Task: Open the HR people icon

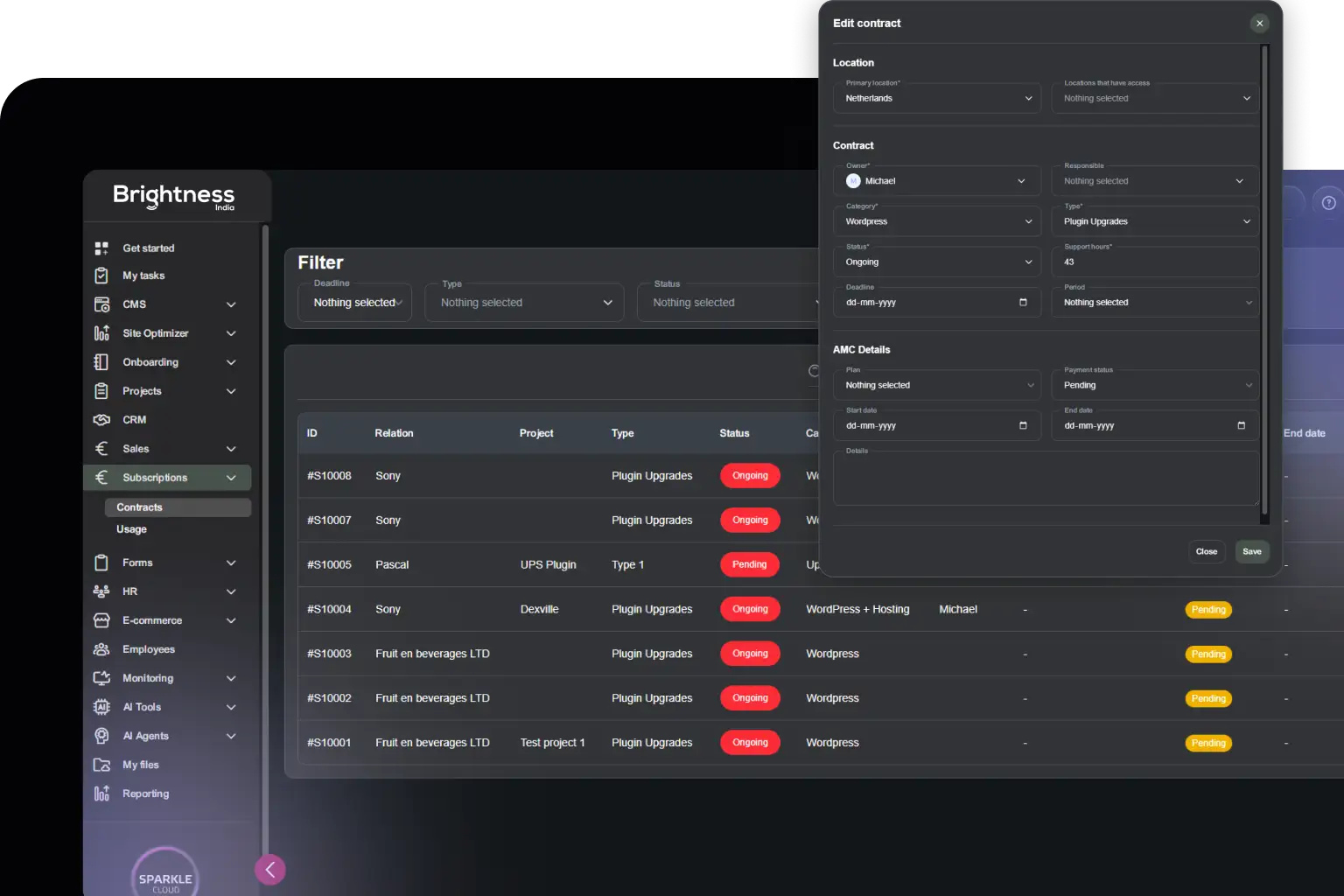Action: [101, 591]
